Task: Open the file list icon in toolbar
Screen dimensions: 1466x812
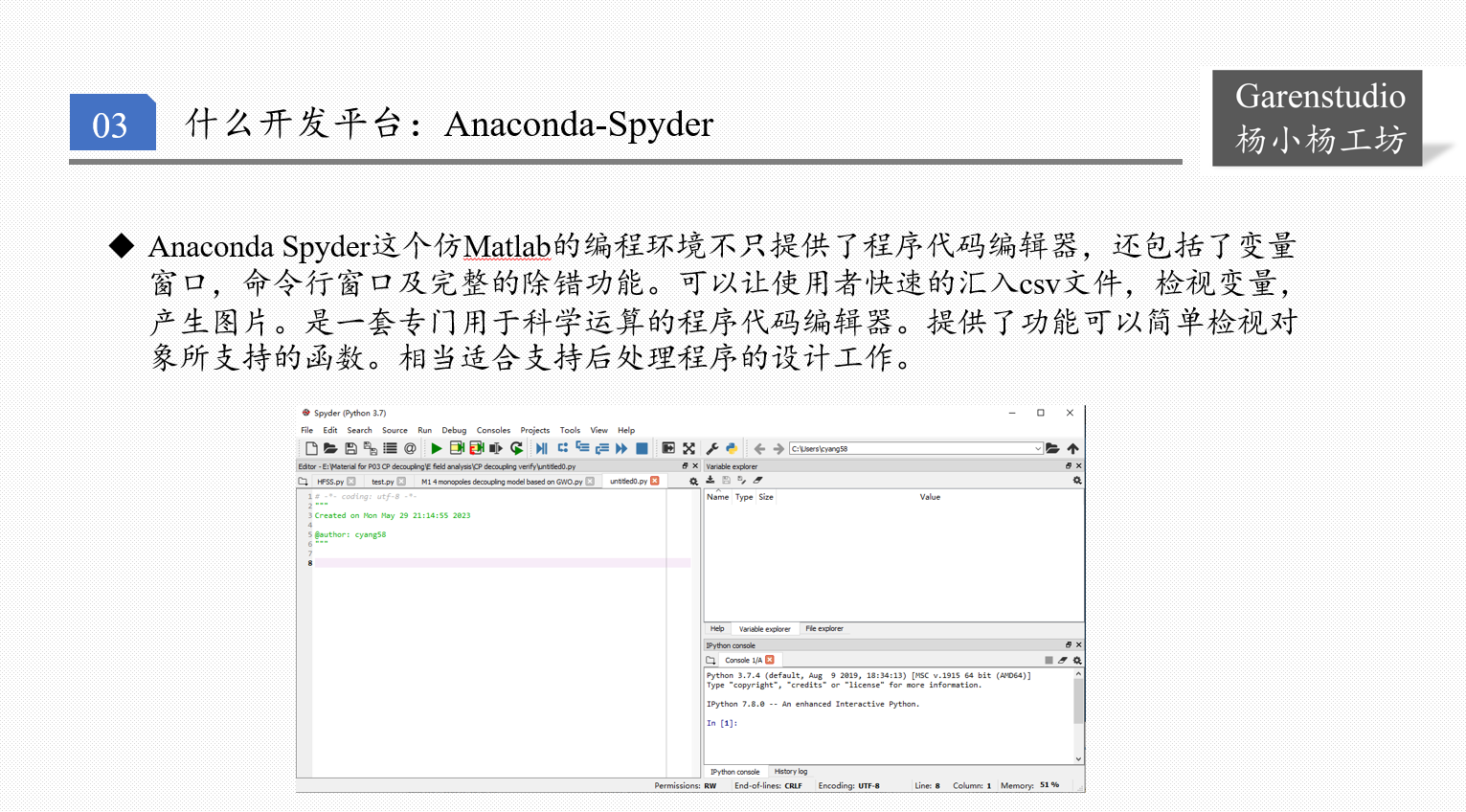Action: (x=390, y=448)
